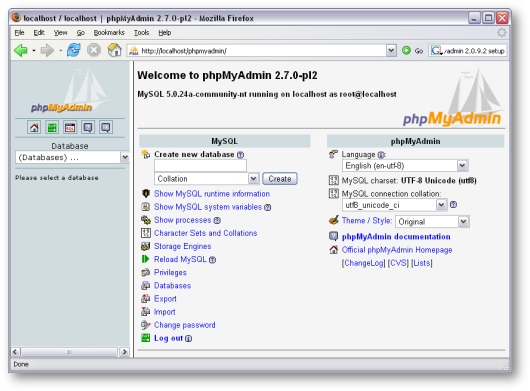530x391 pixels.
Task: Click the Forward arrow toolbar button
Action: point(47,51)
